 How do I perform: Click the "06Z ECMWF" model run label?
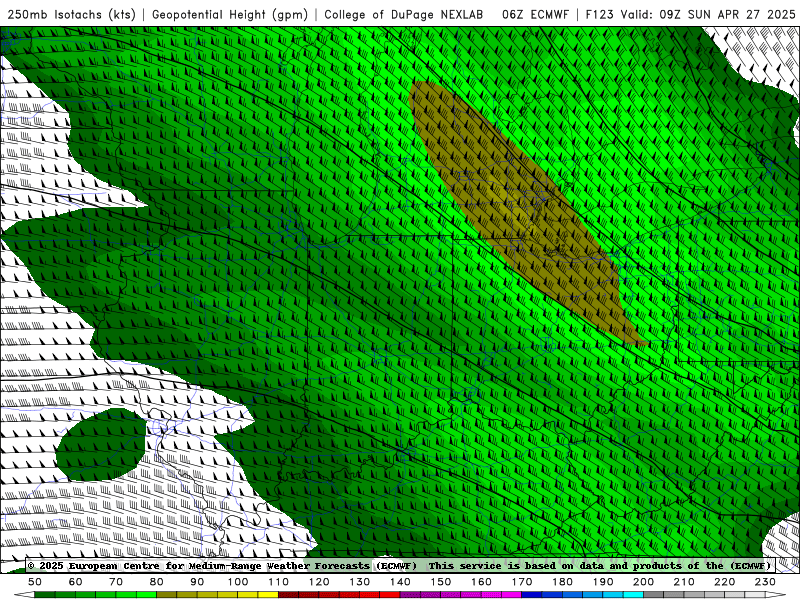pos(535,14)
